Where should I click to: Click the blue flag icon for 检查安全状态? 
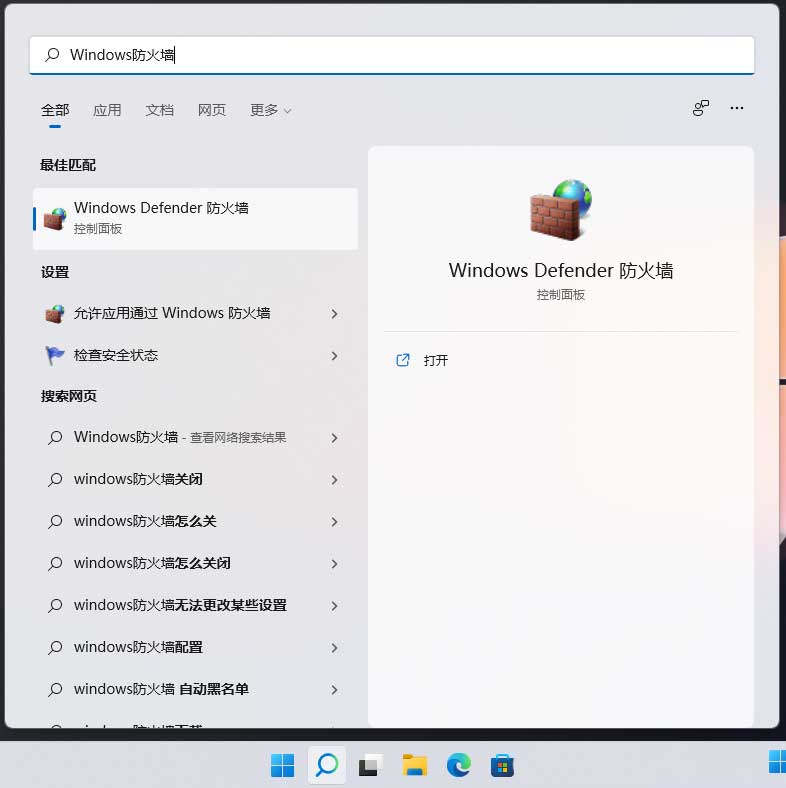click(55, 355)
